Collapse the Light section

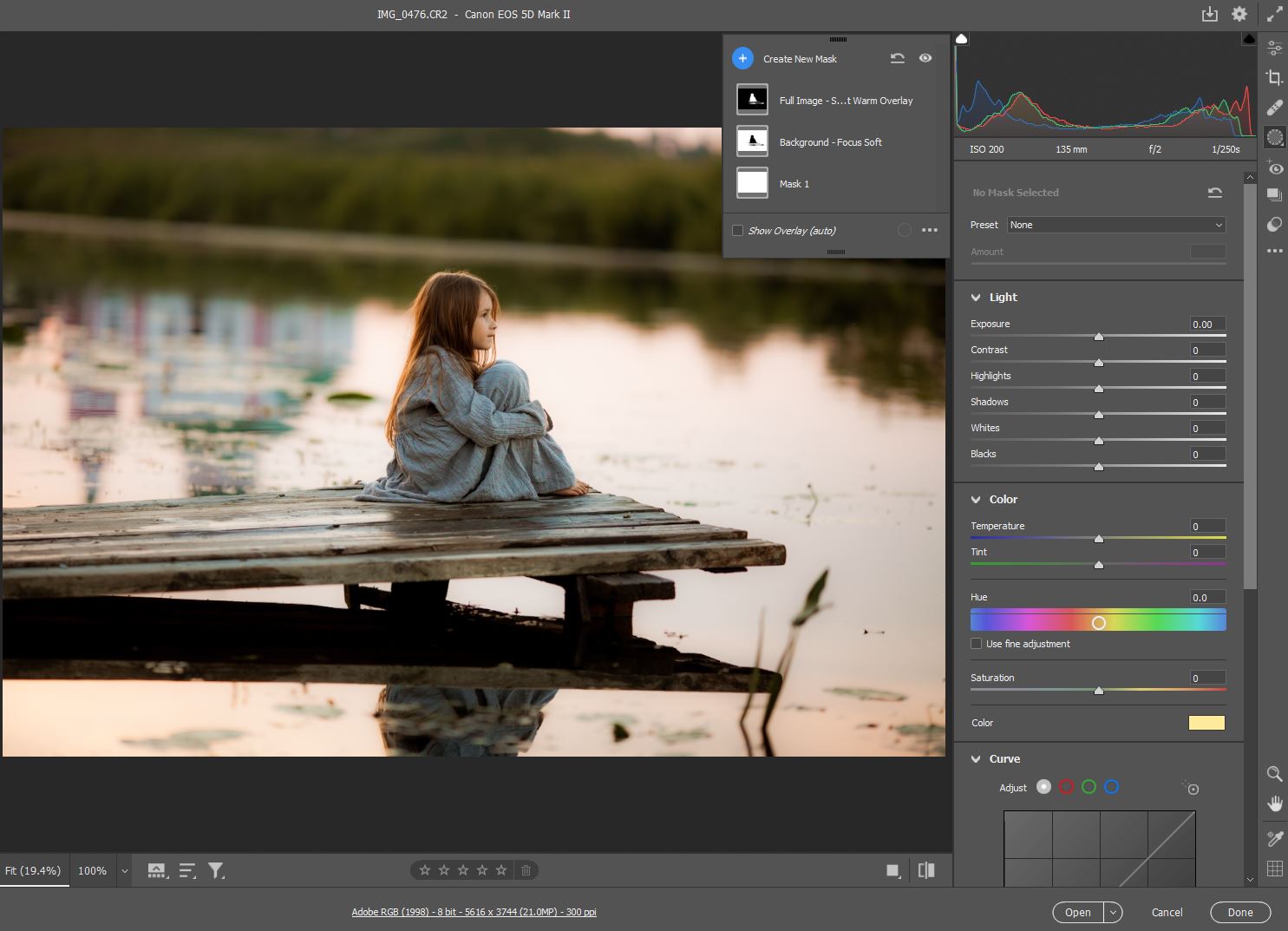point(976,298)
